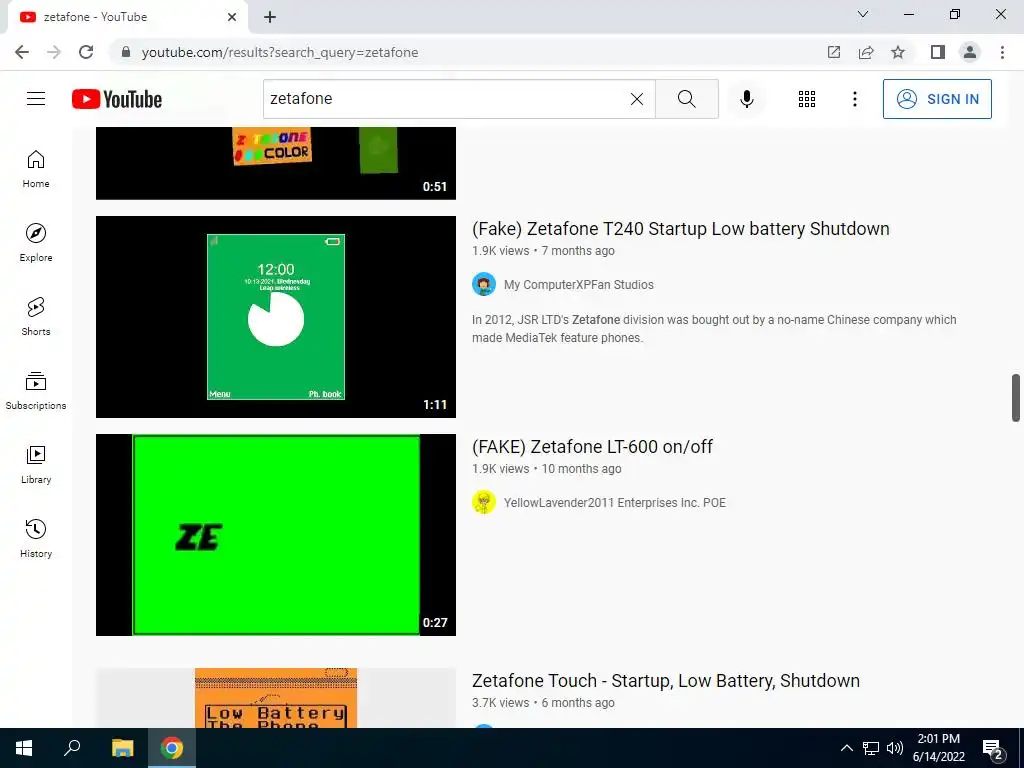Viewport: 1024px width, 768px height.
Task: Expand the tab search chevron
Action: (x=863, y=14)
